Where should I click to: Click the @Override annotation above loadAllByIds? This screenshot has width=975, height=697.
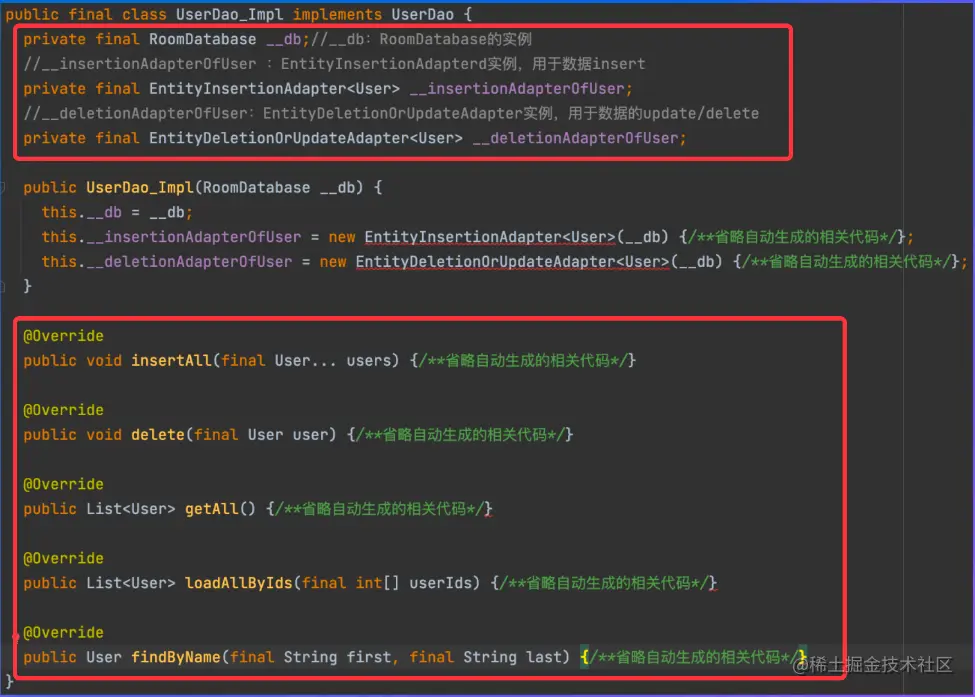point(63,558)
